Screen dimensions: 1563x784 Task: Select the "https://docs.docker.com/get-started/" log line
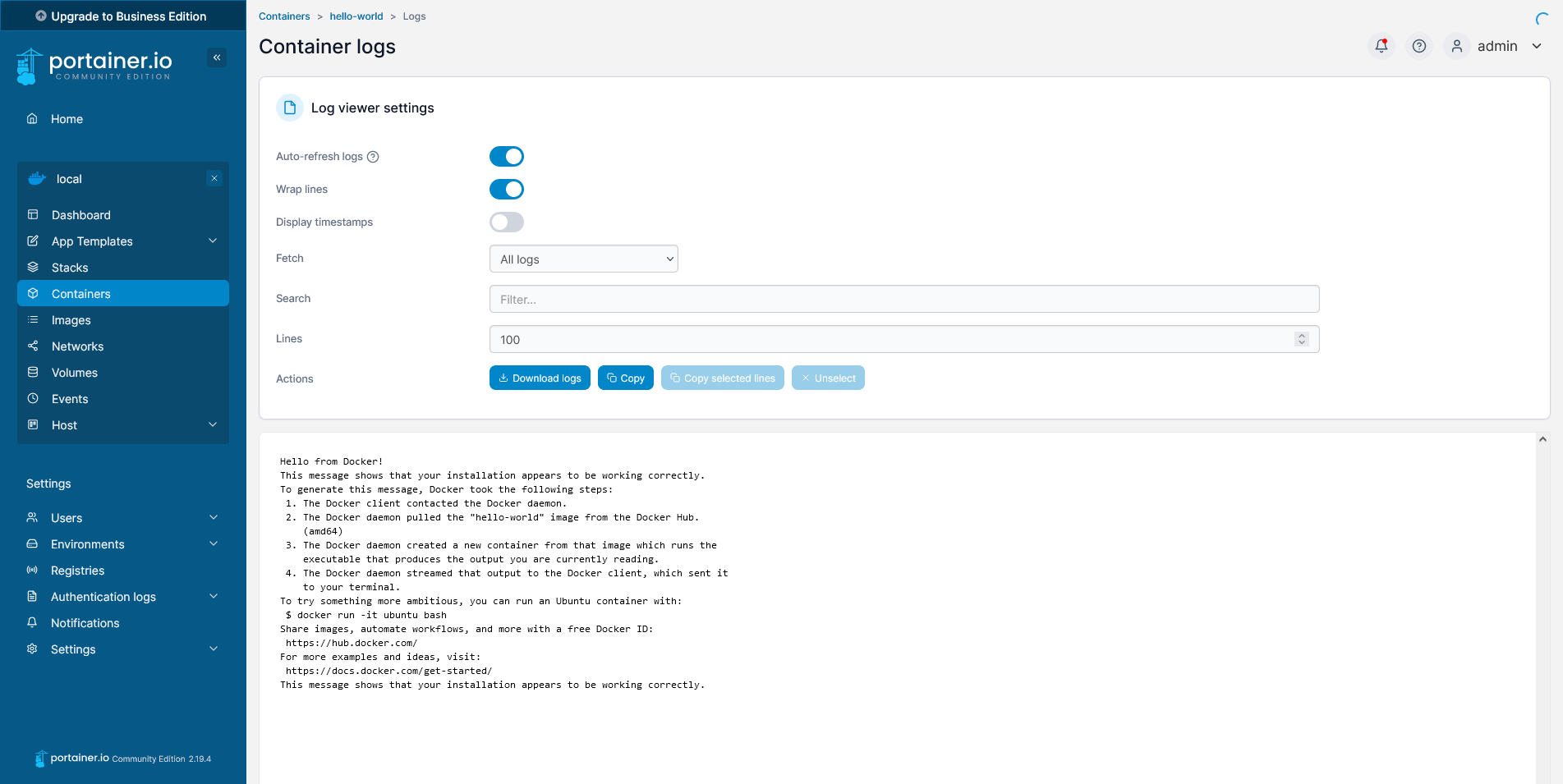(389, 671)
